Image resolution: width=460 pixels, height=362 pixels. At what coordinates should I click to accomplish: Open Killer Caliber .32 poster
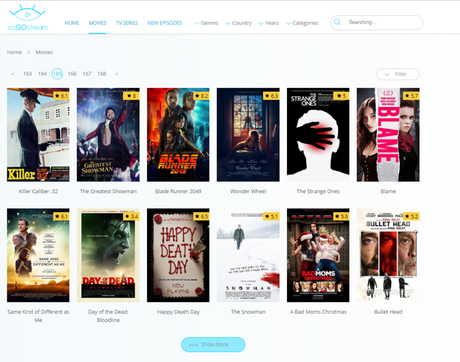coord(38,135)
